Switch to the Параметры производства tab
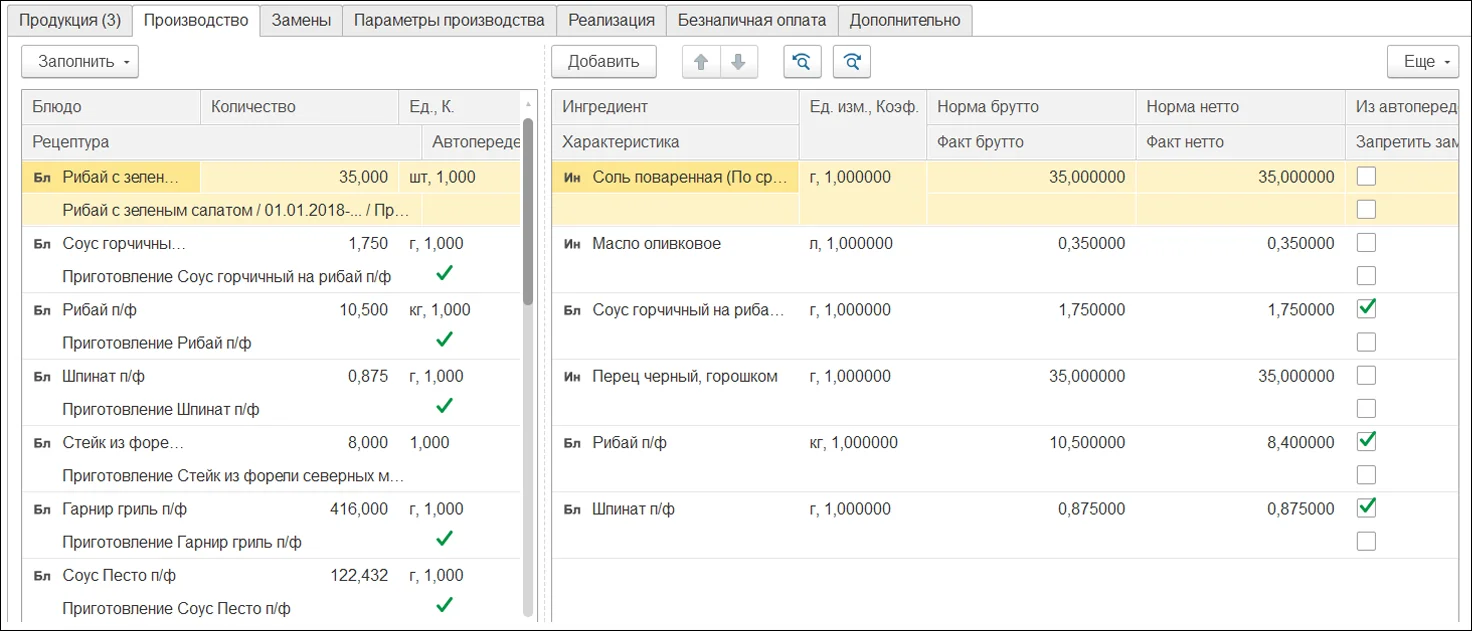 pos(449,20)
